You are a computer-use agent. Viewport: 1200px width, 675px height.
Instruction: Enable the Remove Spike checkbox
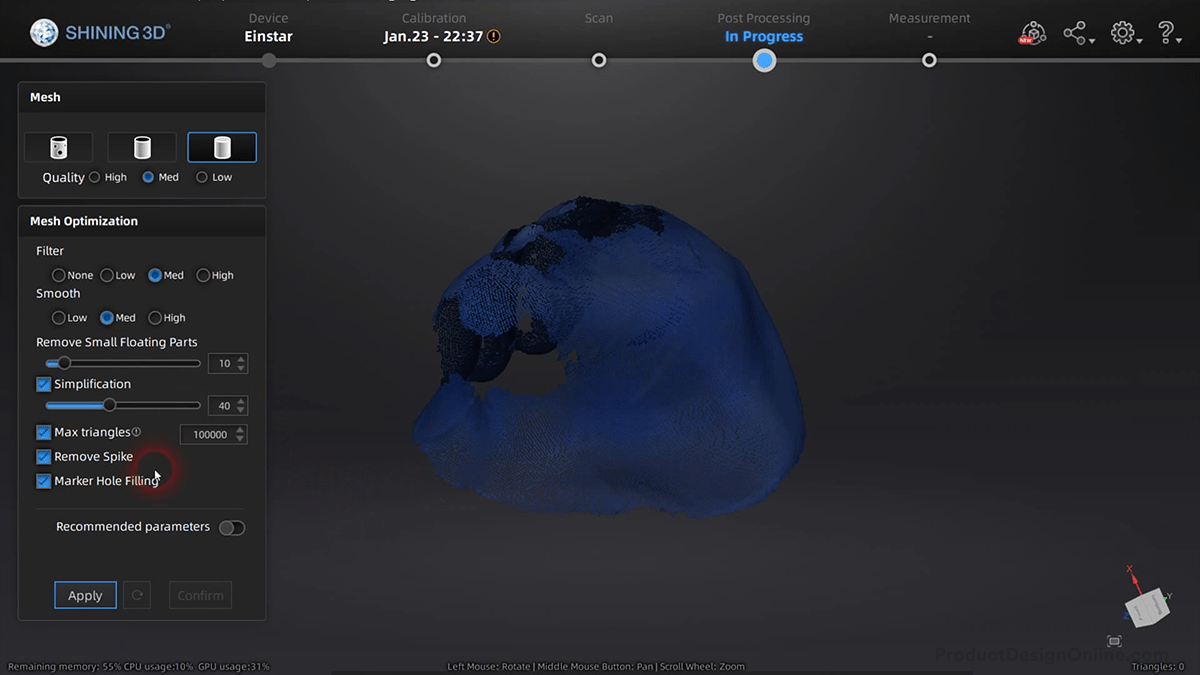coord(43,456)
